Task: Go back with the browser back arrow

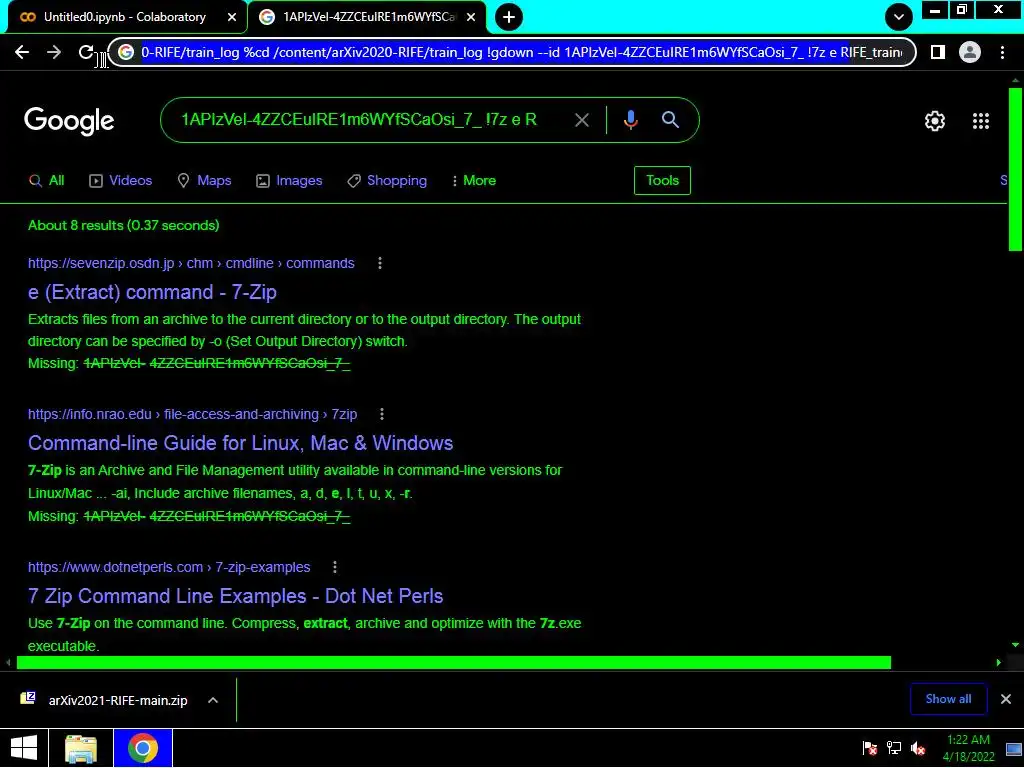Action: point(22,52)
